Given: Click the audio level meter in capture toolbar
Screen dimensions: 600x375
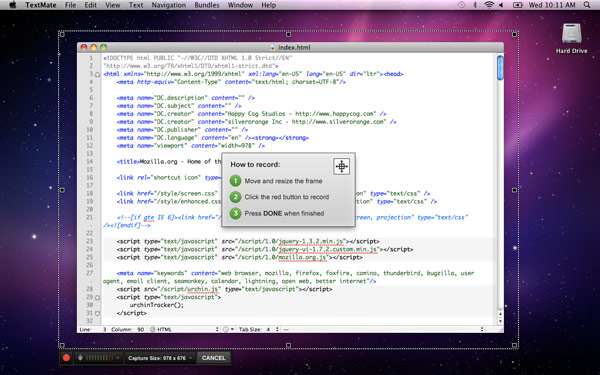Looking at the screenshot, I should (99, 358).
